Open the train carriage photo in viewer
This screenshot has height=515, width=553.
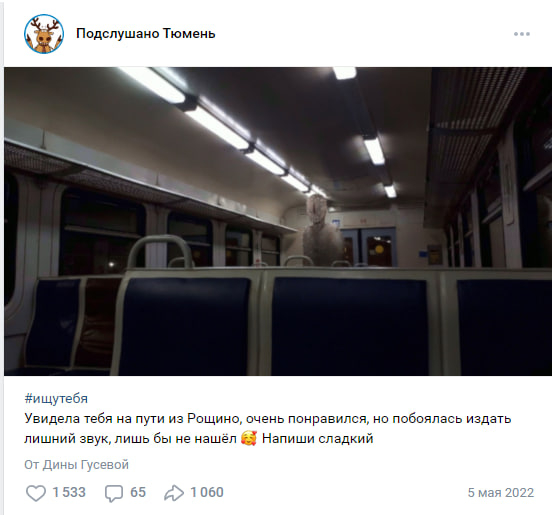(x=278, y=221)
